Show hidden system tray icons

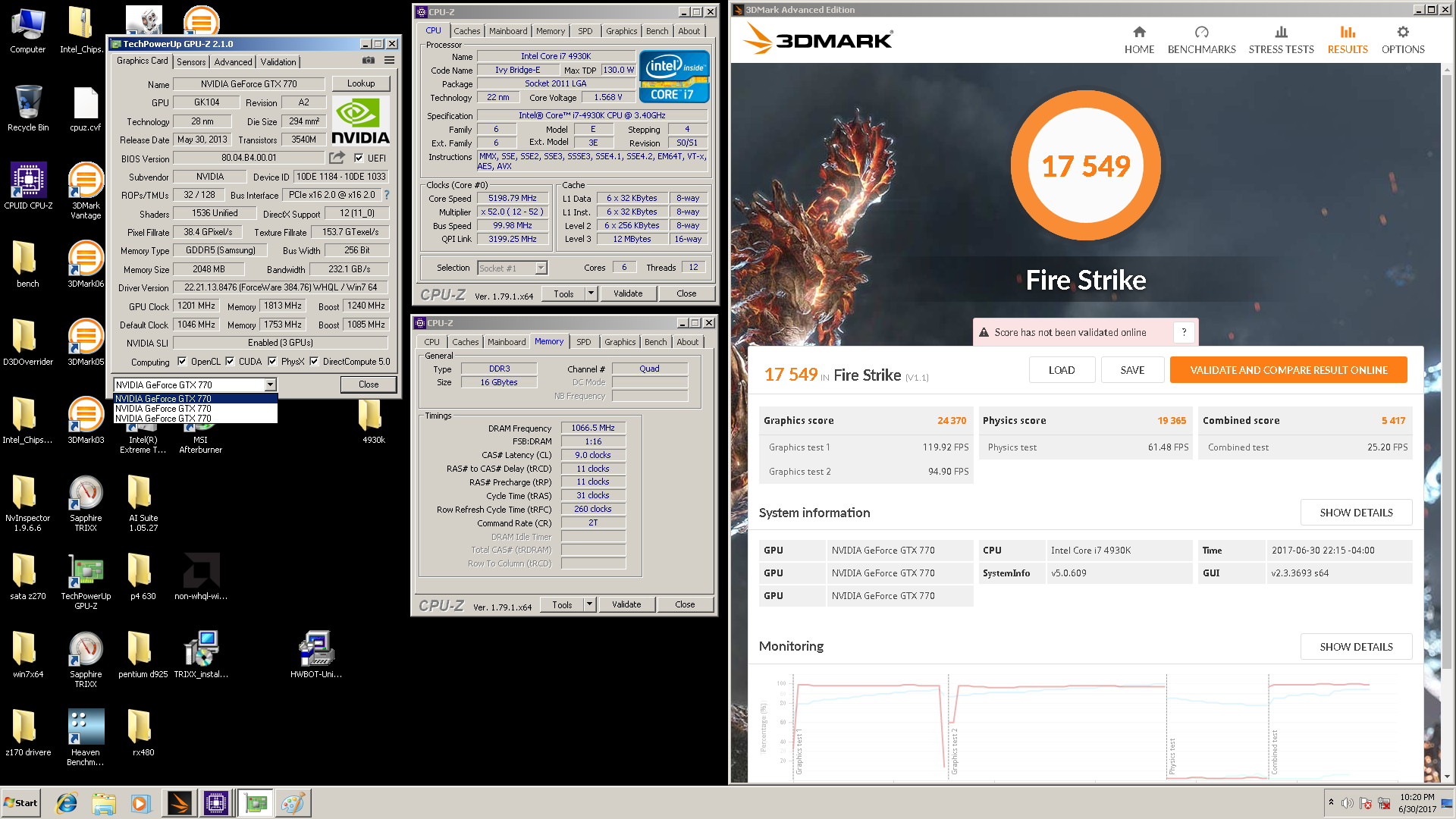coord(1331,802)
